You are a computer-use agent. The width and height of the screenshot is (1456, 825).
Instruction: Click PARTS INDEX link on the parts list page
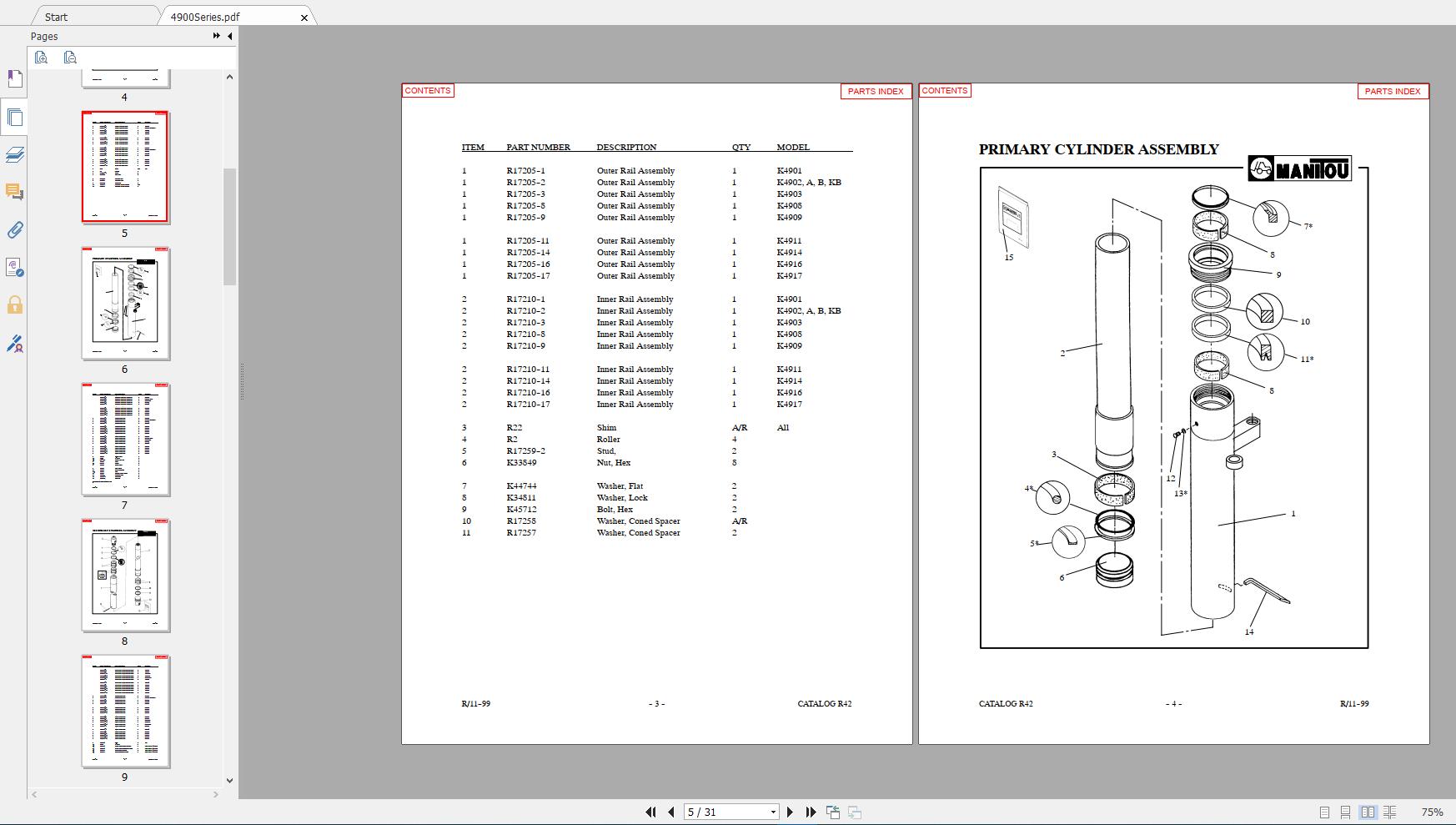[876, 91]
